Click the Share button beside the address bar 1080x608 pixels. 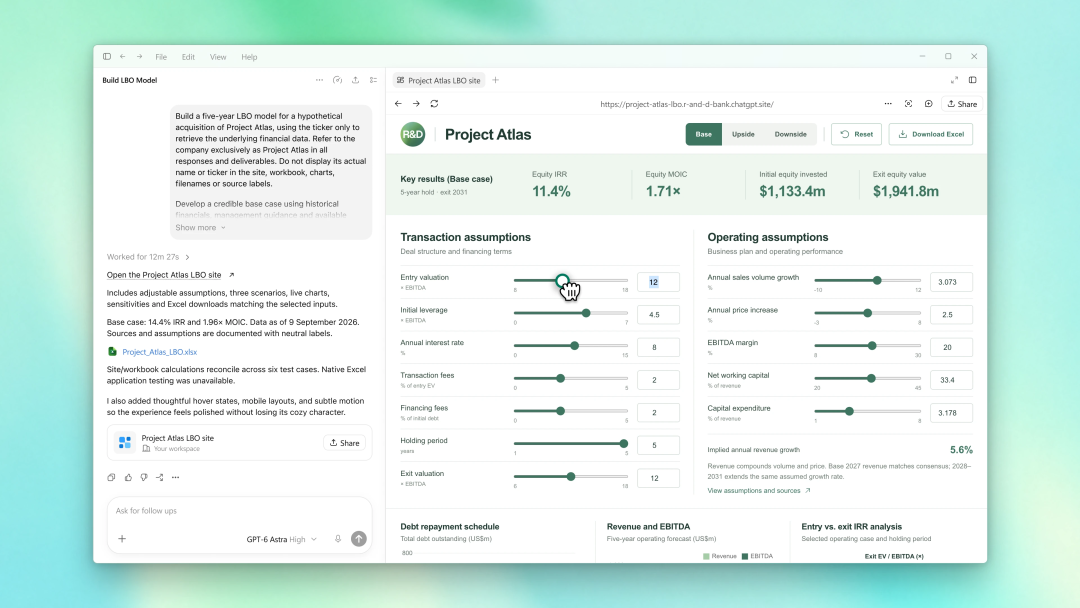[x=962, y=104]
